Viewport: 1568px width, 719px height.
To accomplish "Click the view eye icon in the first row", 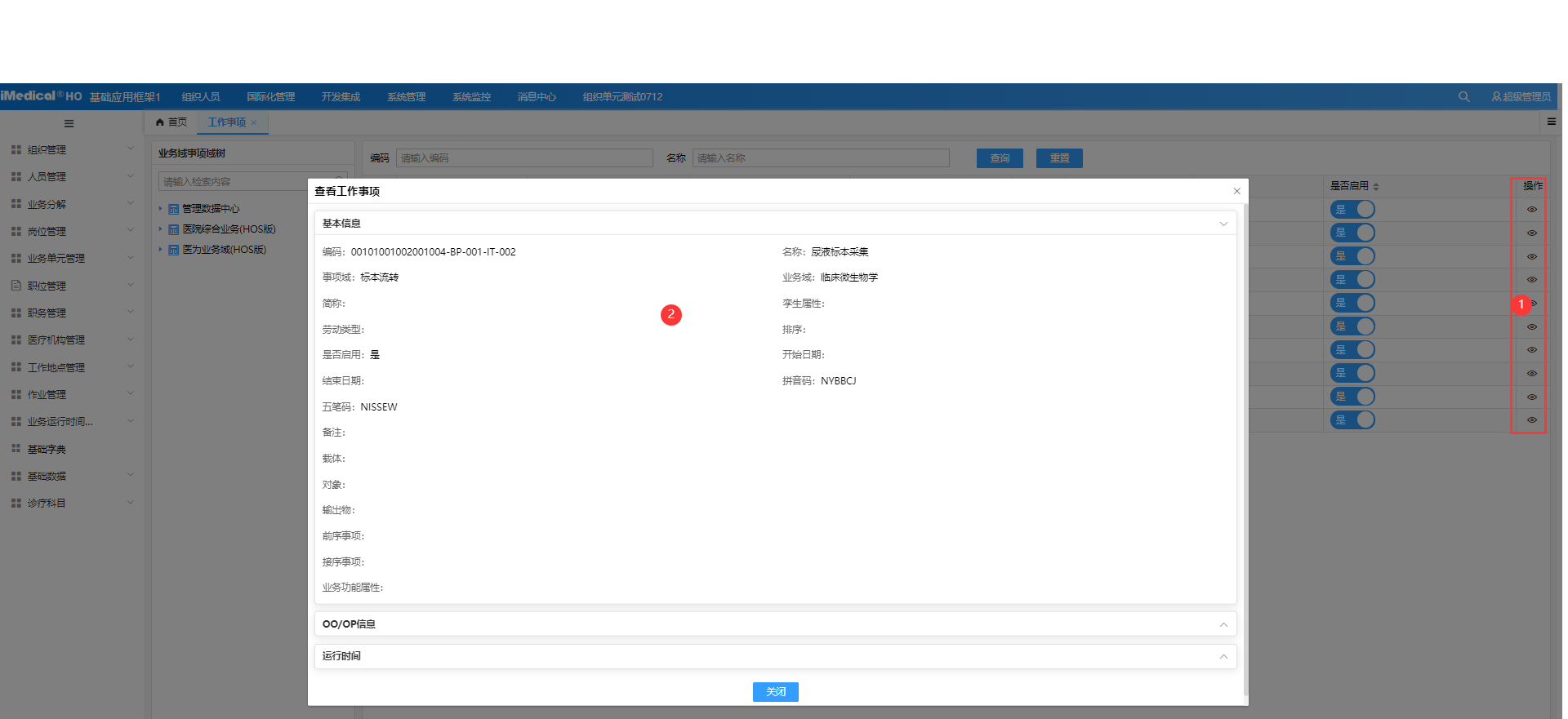I will click(x=1532, y=210).
